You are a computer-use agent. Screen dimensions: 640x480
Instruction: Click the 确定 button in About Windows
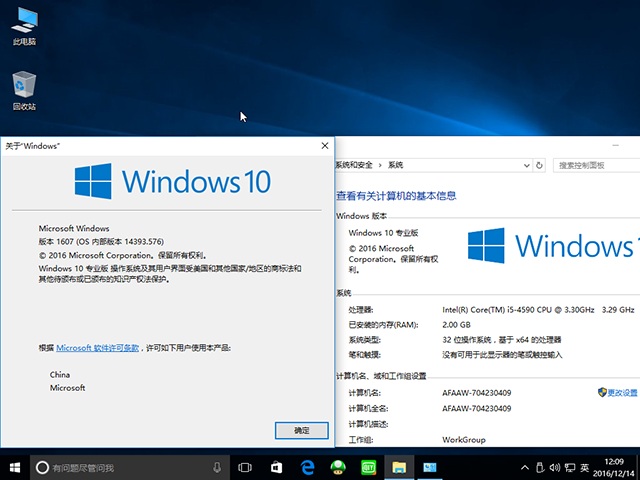point(301,429)
